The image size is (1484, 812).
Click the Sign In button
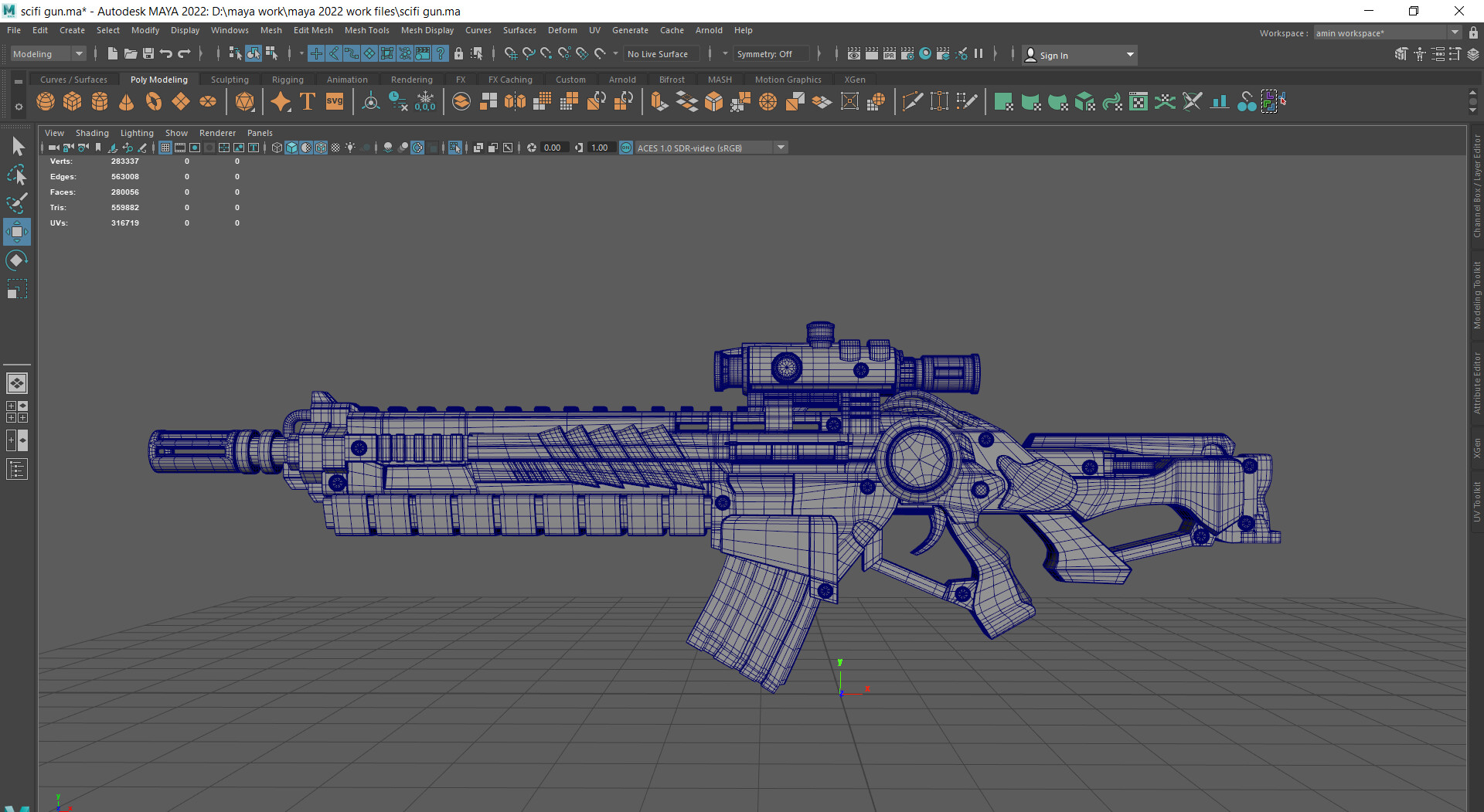click(1053, 55)
